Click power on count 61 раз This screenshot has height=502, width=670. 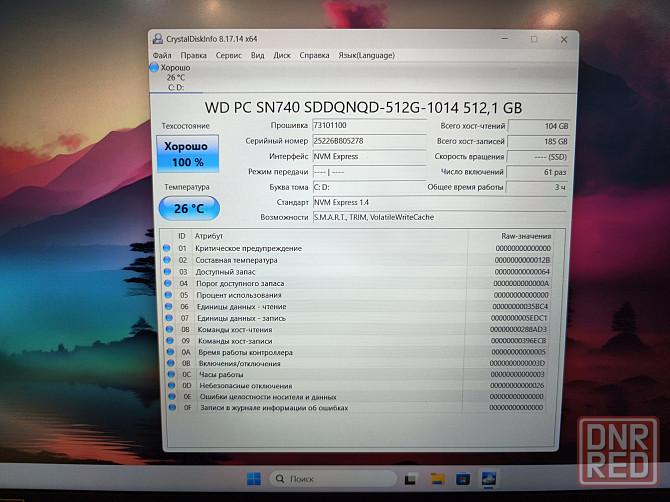tap(537, 172)
